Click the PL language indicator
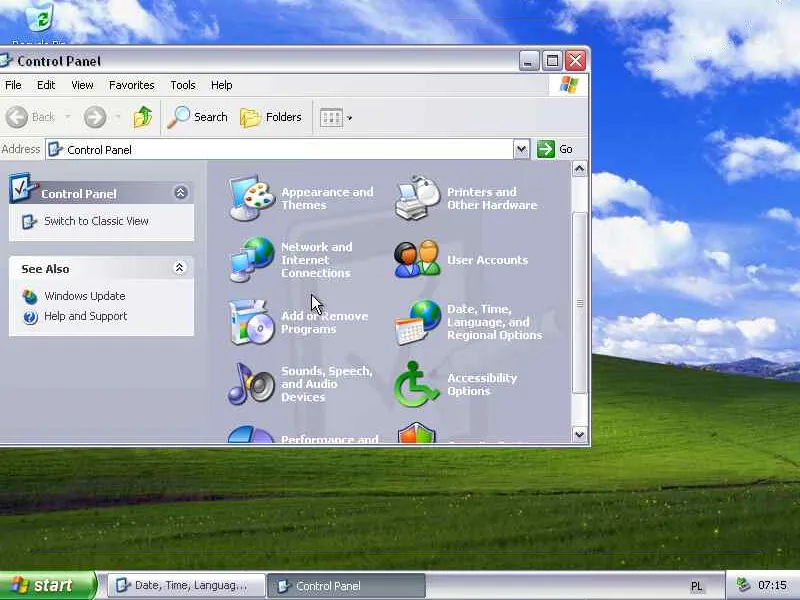Screen dimensions: 800x600 tap(696, 586)
